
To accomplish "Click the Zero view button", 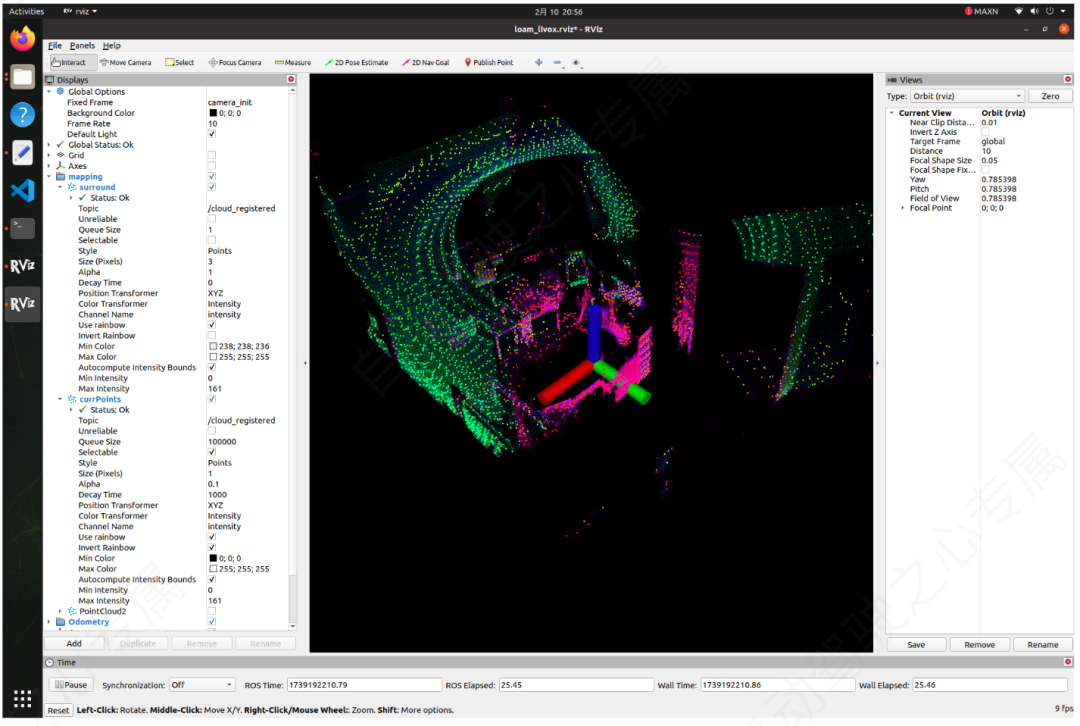I will coord(1050,96).
